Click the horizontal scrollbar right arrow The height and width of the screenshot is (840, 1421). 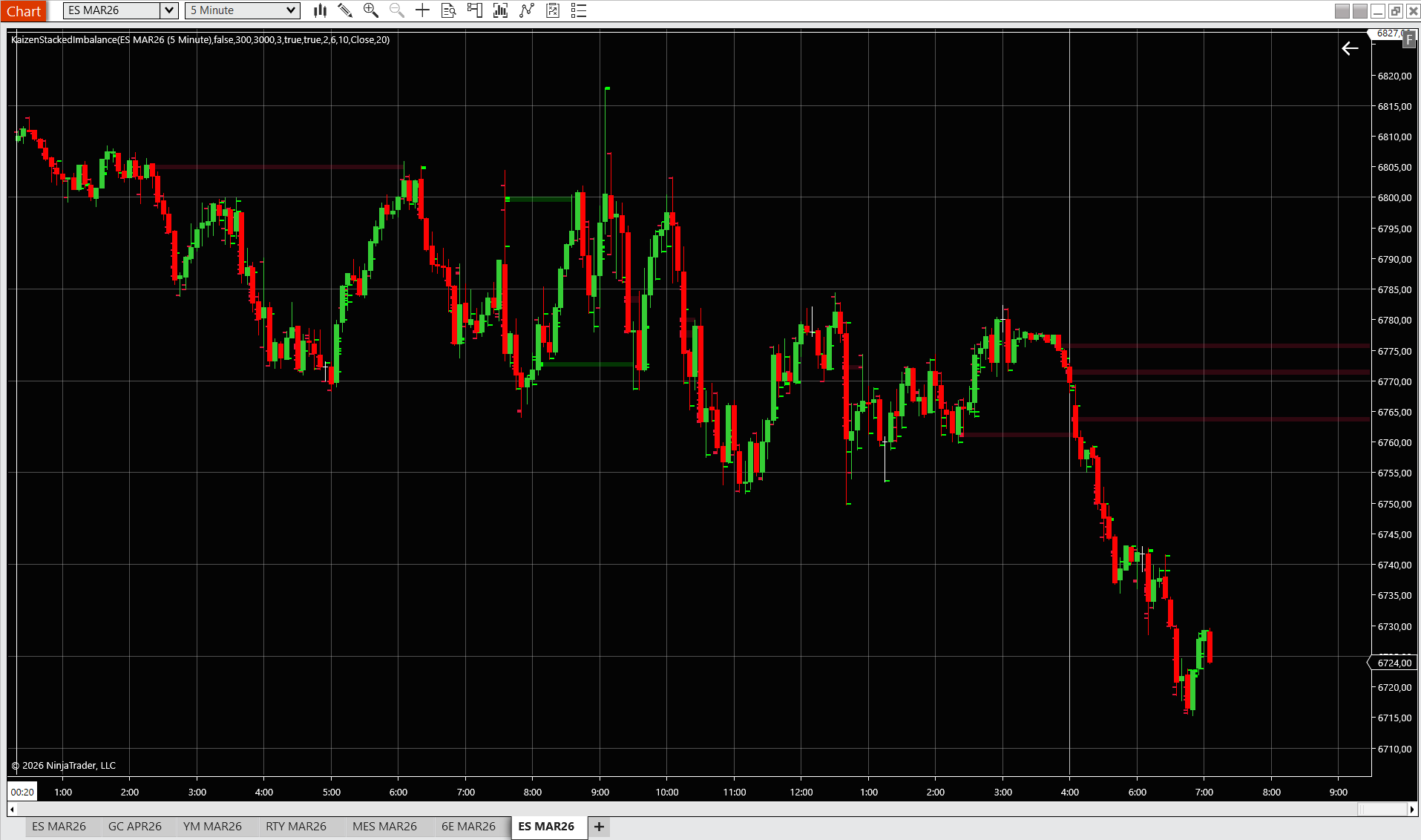(1412, 809)
